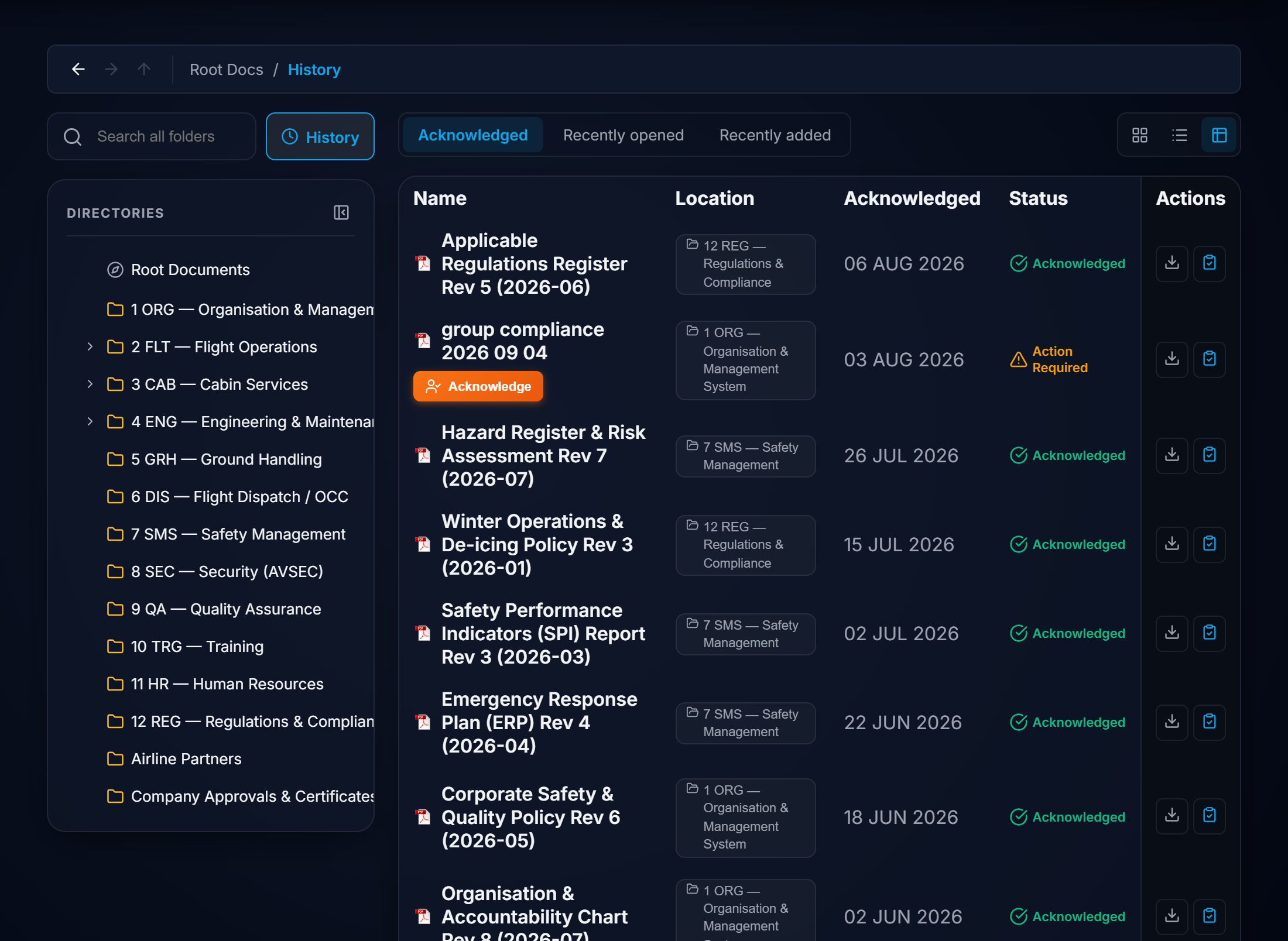Switch to grid view layout
This screenshot has width=1288, height=941.
point(1139,135)
